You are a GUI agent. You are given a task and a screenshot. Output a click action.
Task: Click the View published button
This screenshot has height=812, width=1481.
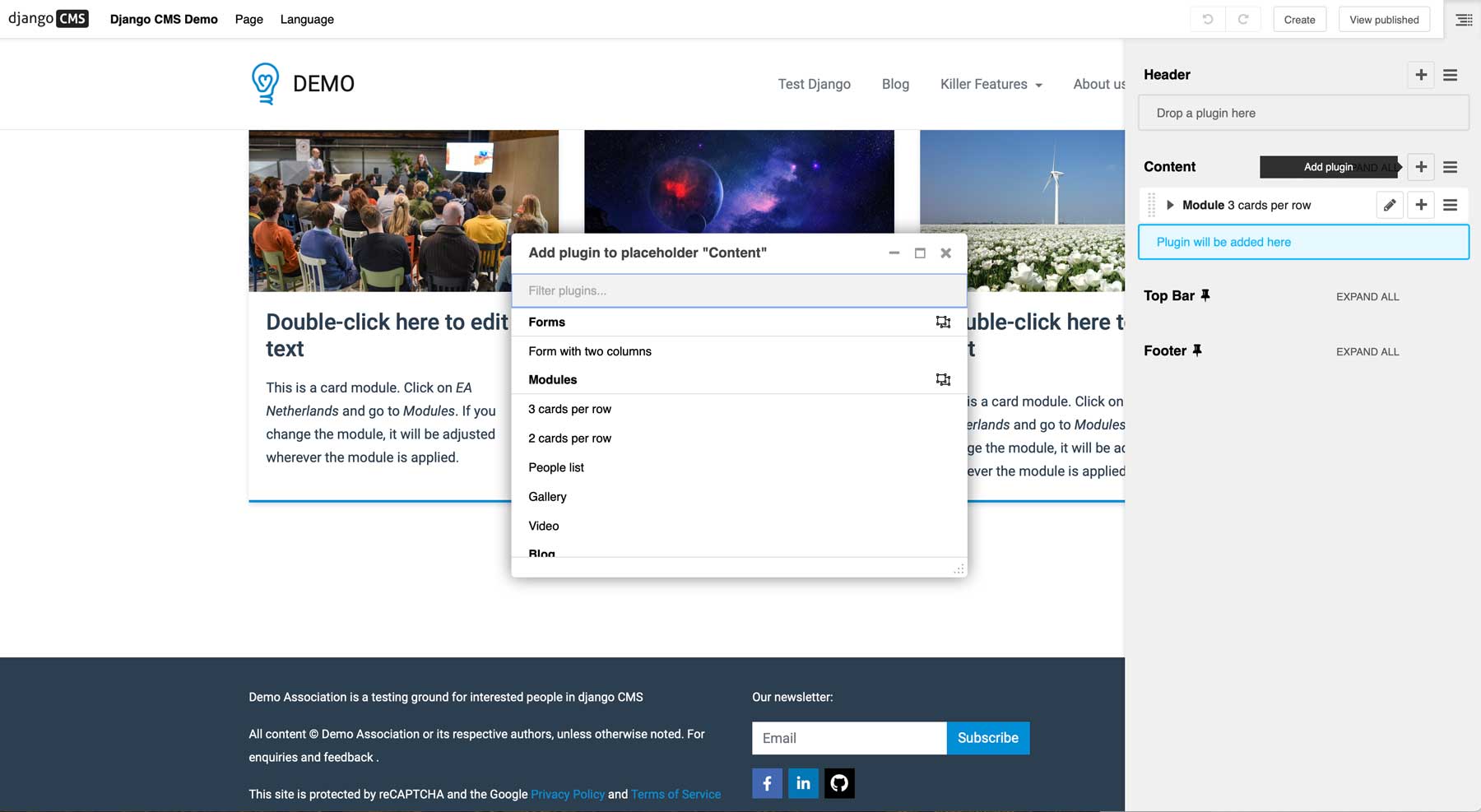1384,19
